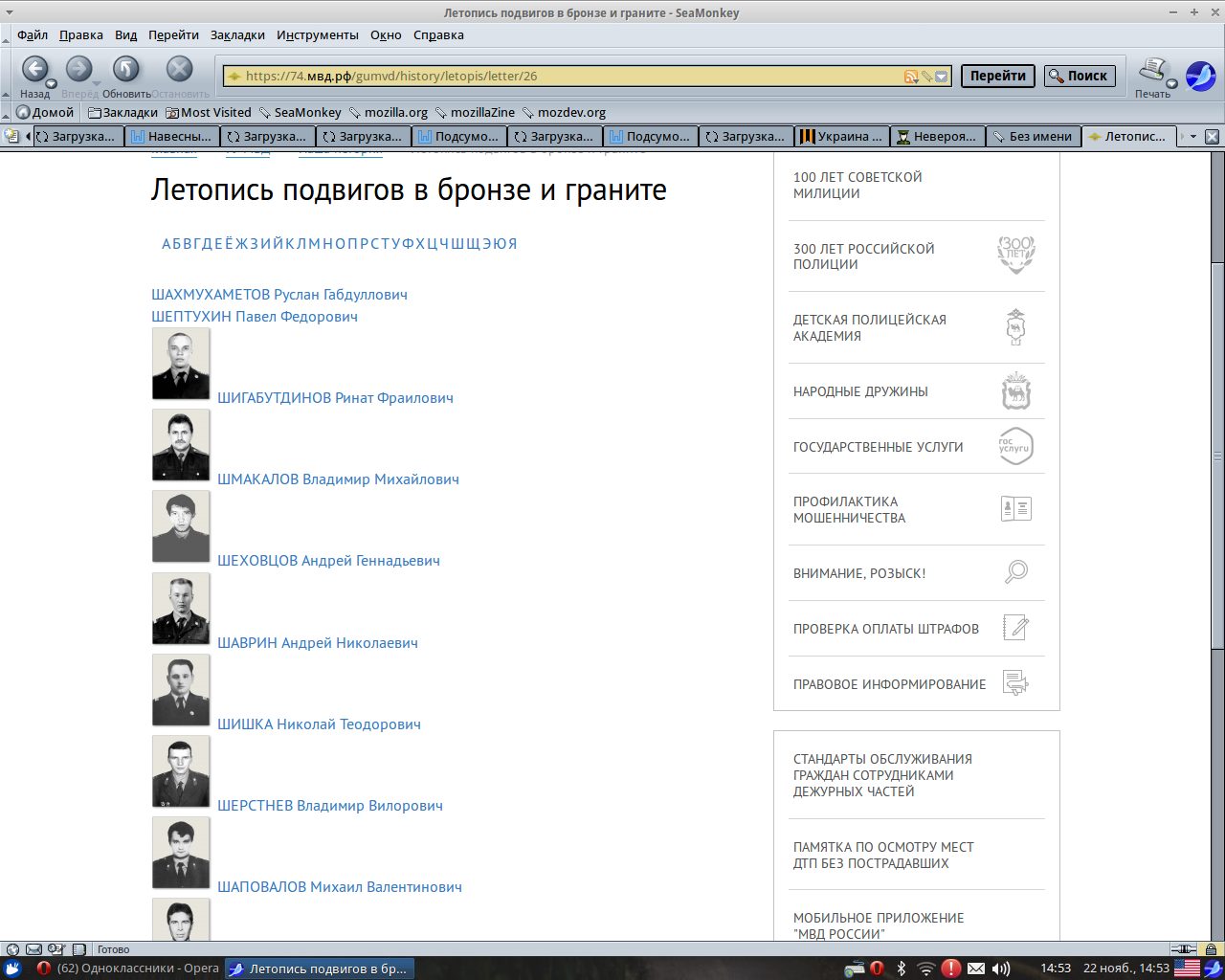Open the ГОСУДАРСТВЕННЫЕ УСЛУГИ sidebar item
Viewport: 1225px width, 980px height.
click(x=878, y=447)
